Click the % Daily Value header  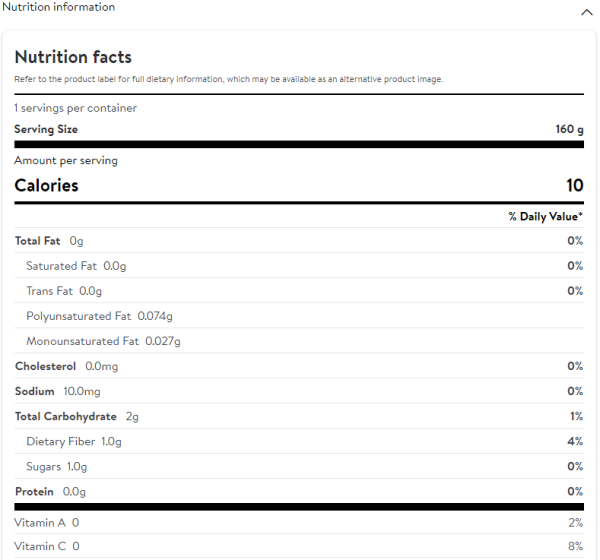545,216
